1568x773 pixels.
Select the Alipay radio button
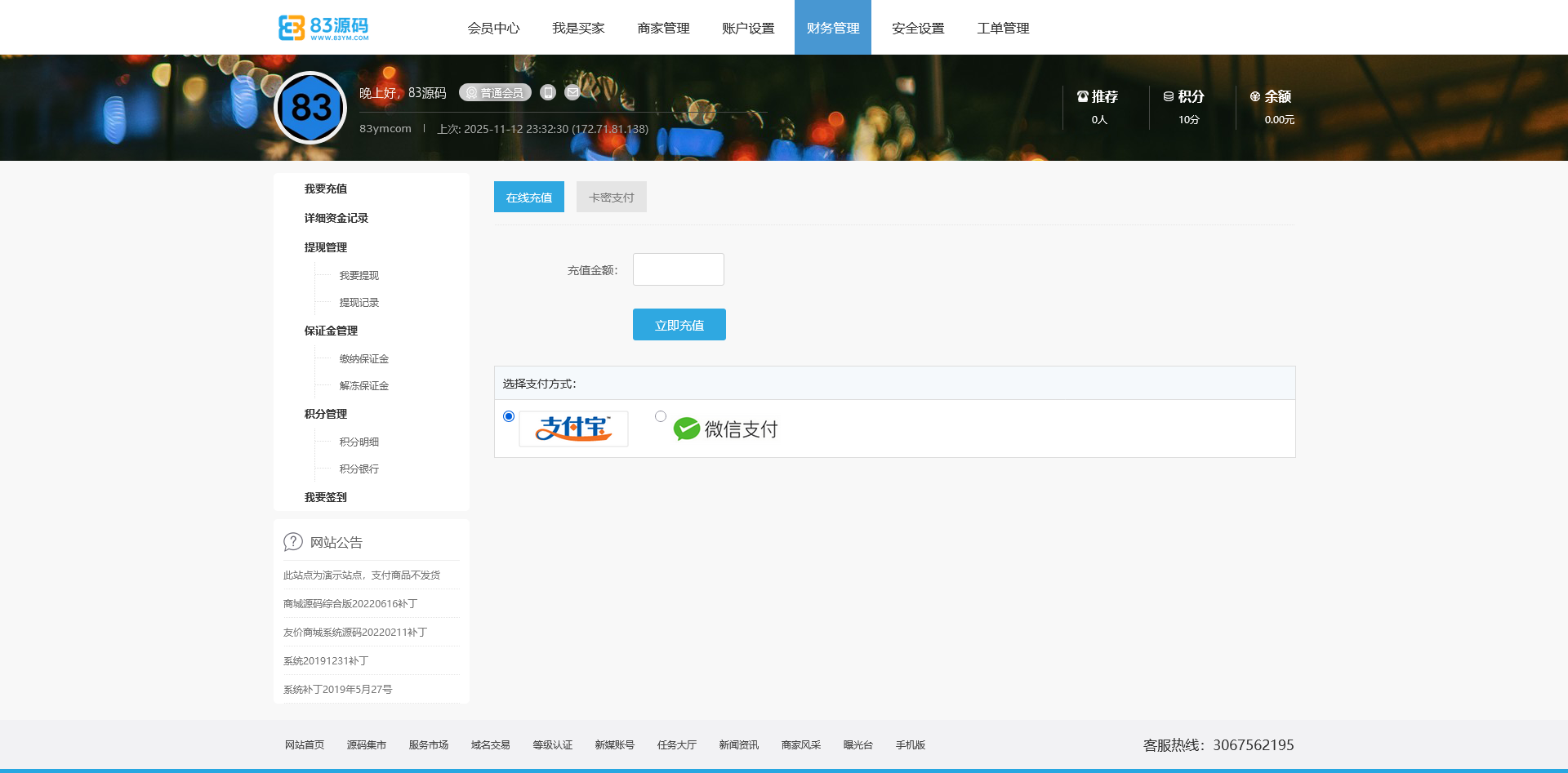(509, 416)
